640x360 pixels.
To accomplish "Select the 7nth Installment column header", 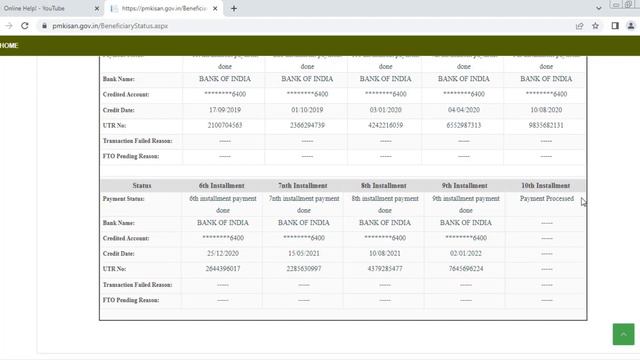I will [303, 186].
